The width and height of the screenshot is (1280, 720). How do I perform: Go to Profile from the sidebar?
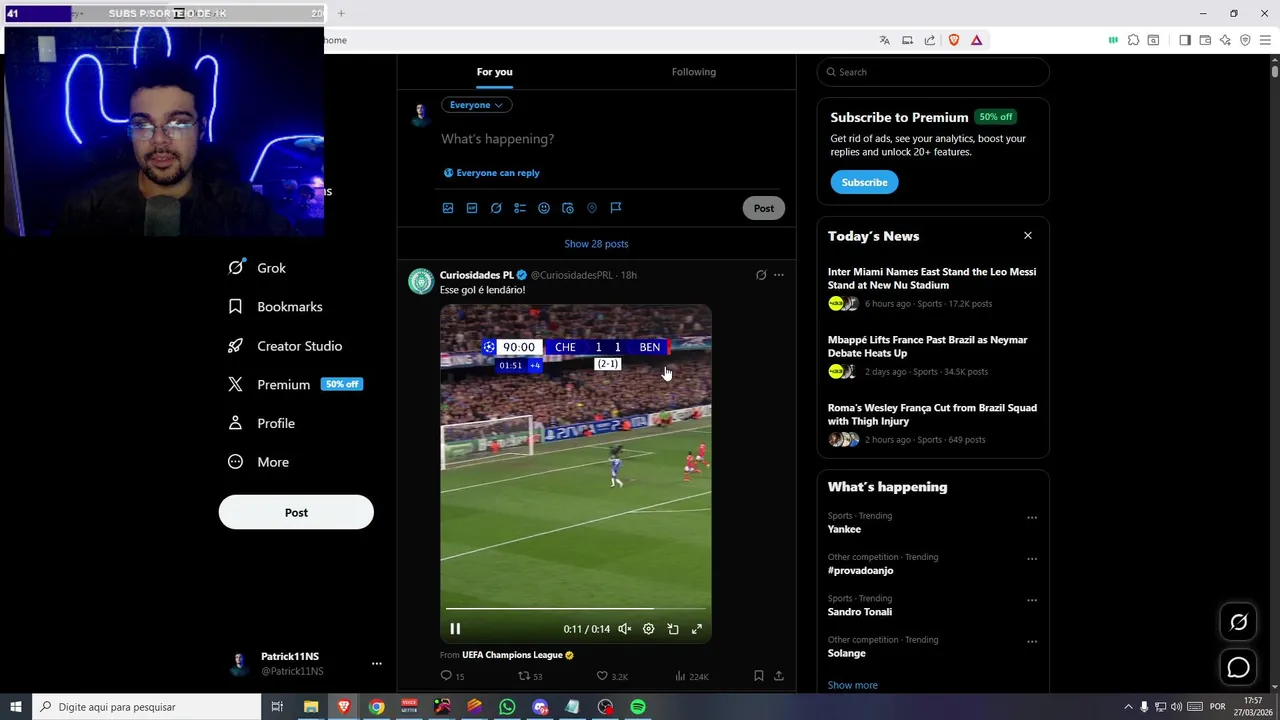[261, 424]
